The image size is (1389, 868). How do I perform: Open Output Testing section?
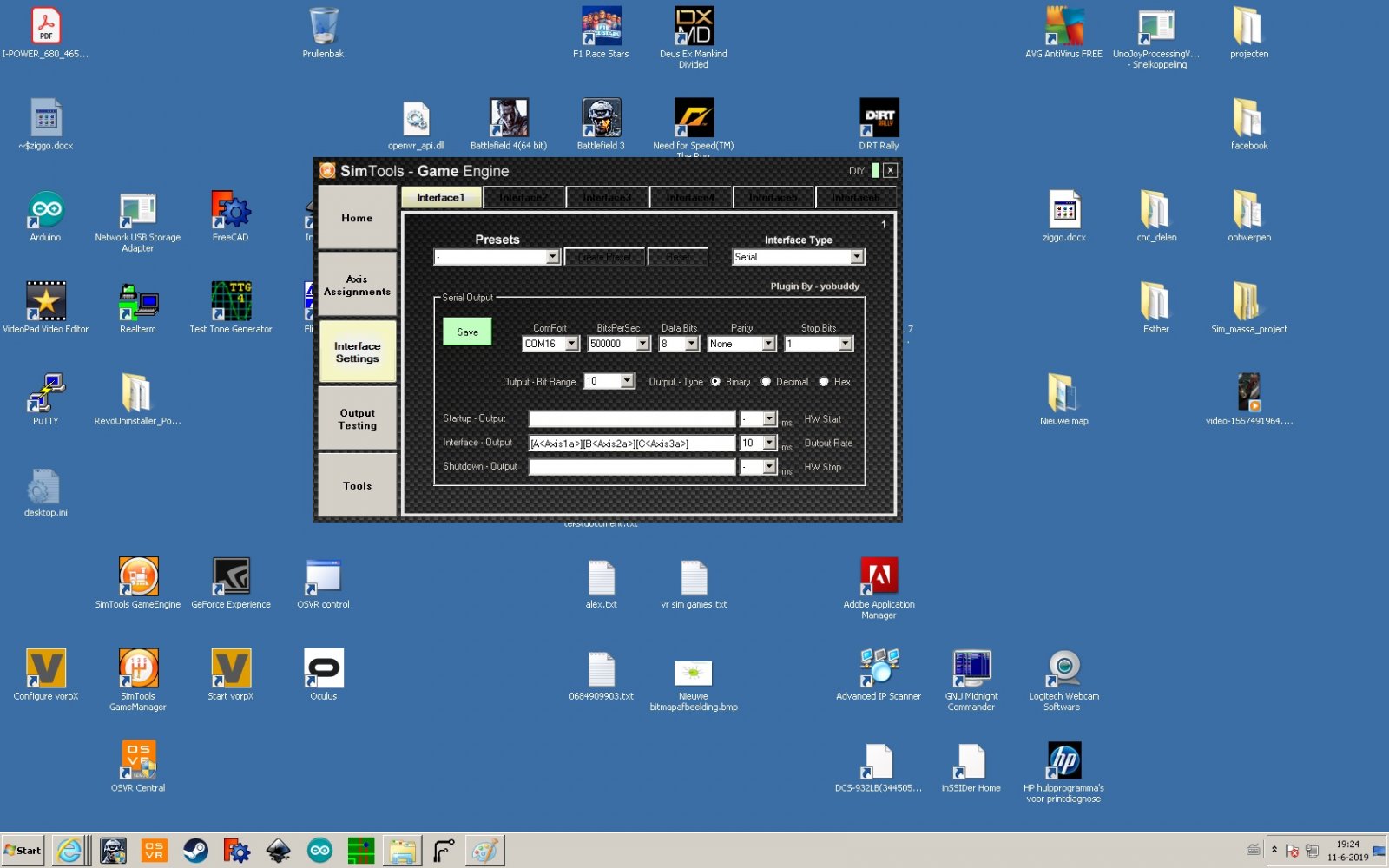[x=357, y=418]
